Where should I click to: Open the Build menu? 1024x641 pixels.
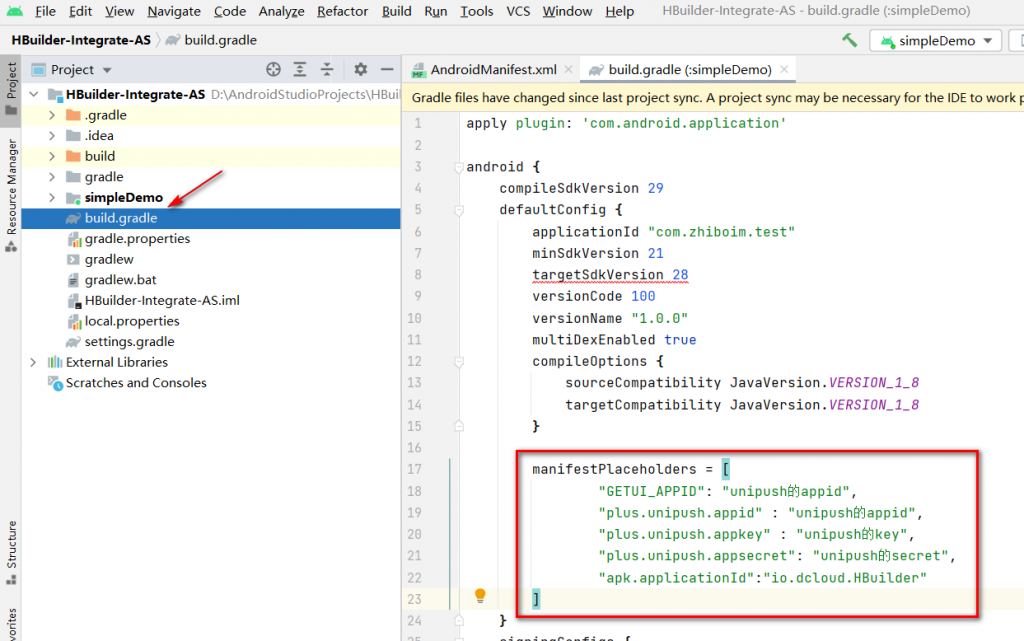[397, 11]
